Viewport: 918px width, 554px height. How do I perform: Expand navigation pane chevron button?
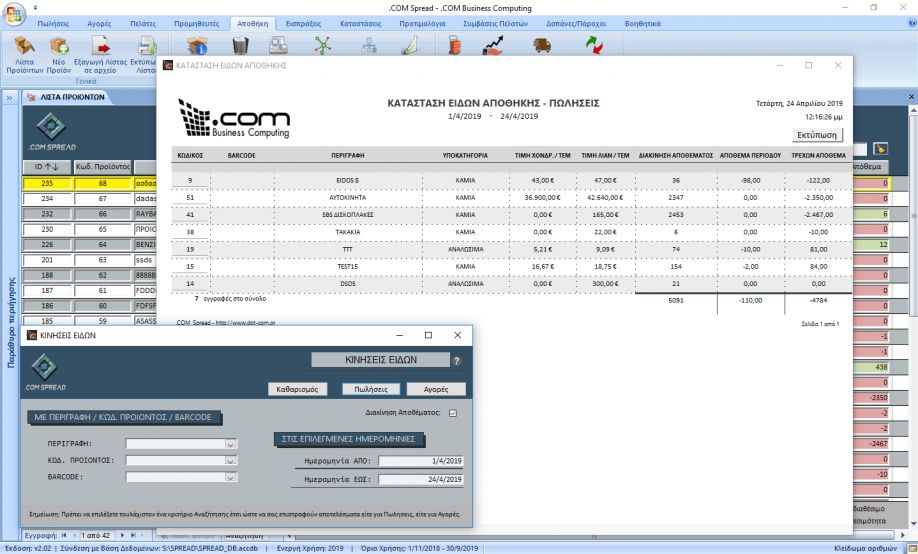[9, 97]
